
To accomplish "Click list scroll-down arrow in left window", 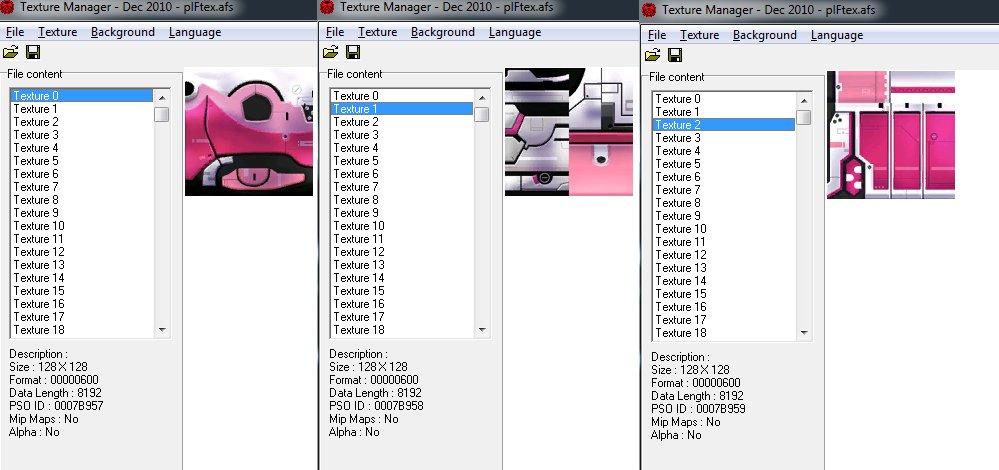I will pos(161,329).
